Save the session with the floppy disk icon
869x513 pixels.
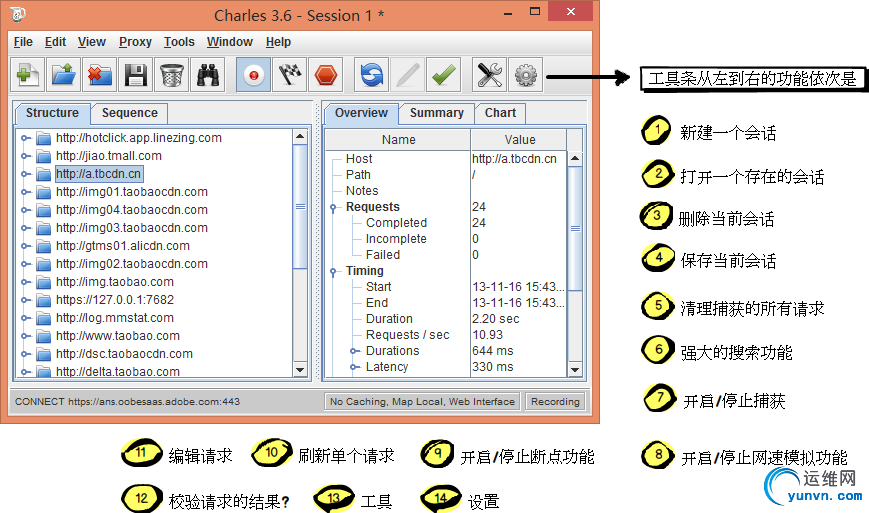click(x=136, y=74)
